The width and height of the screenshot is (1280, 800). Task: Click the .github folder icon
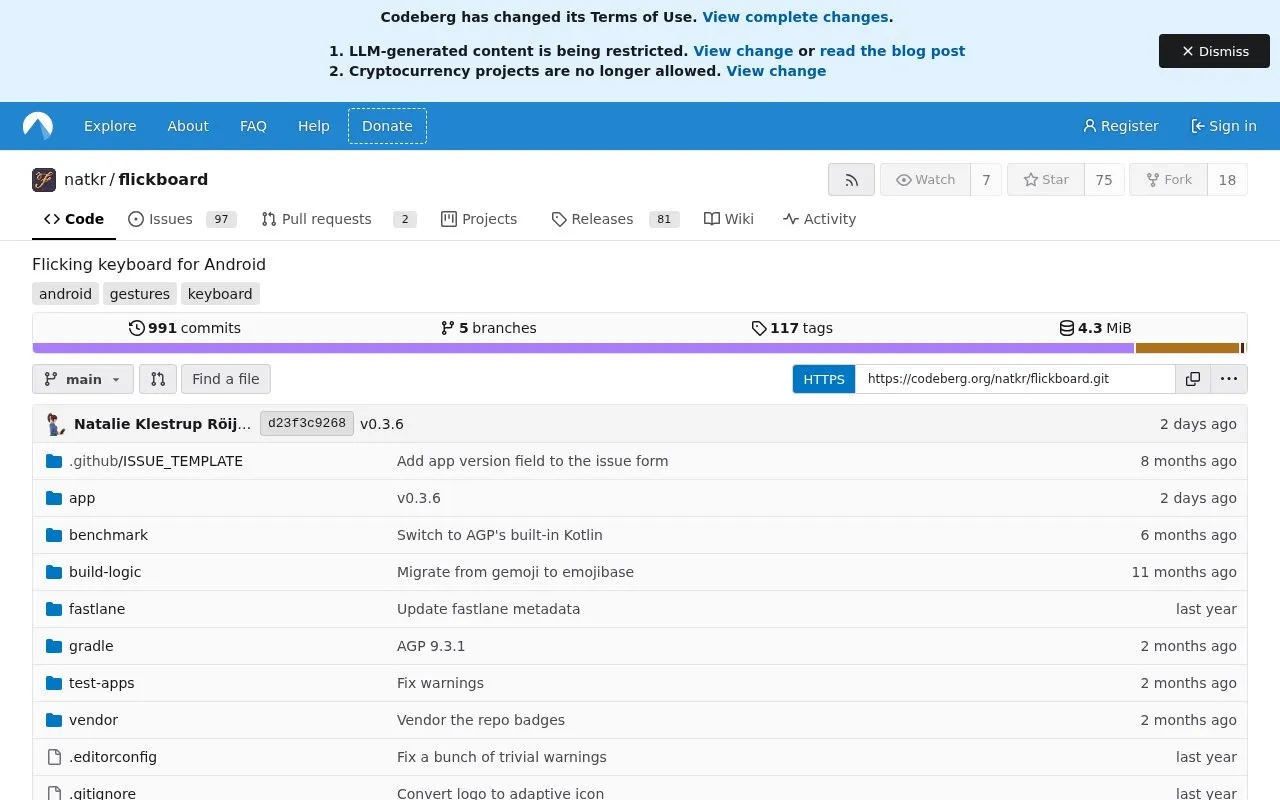pos(54,461)
